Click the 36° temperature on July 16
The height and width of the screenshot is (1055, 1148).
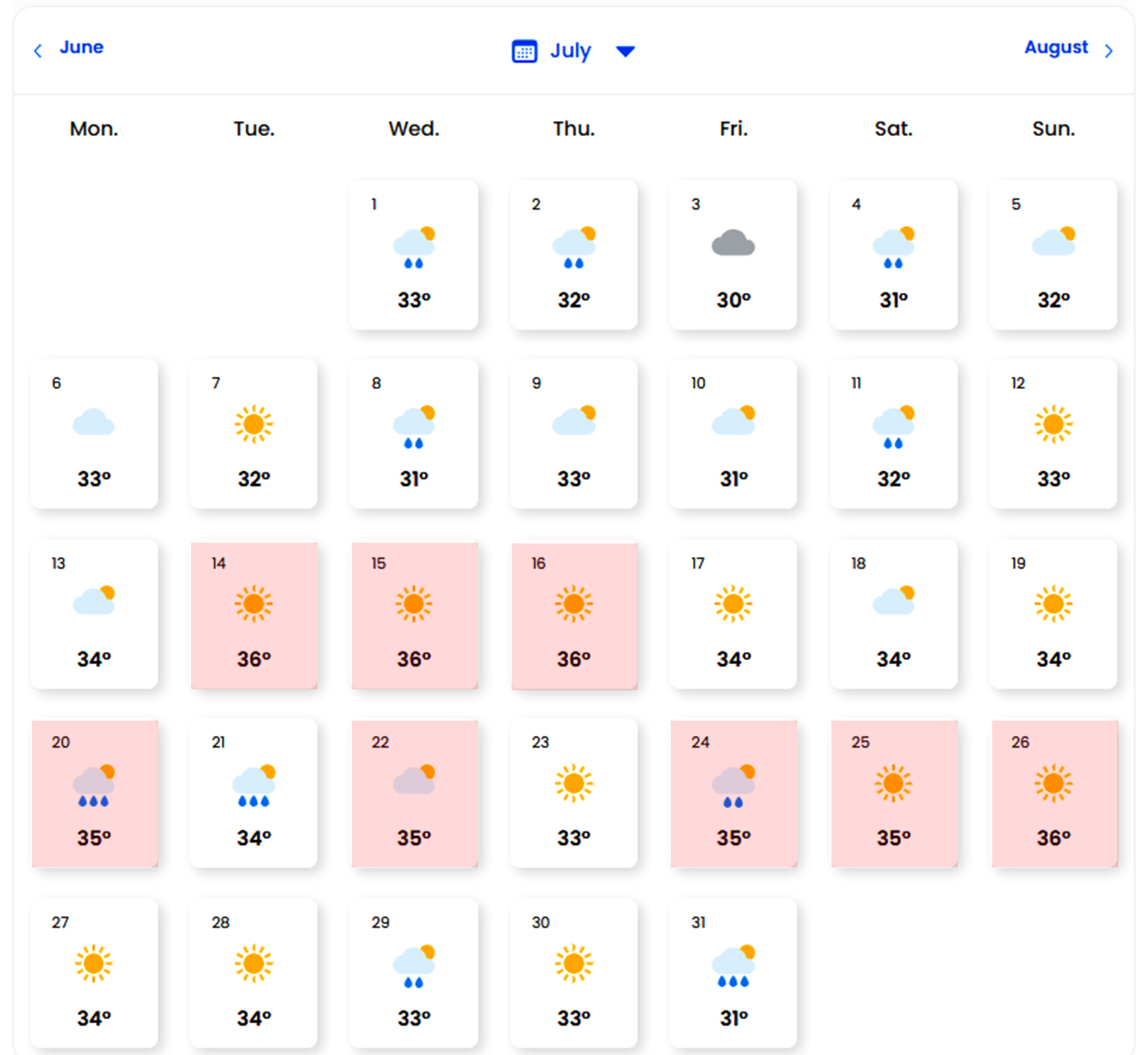click(574, 659)
